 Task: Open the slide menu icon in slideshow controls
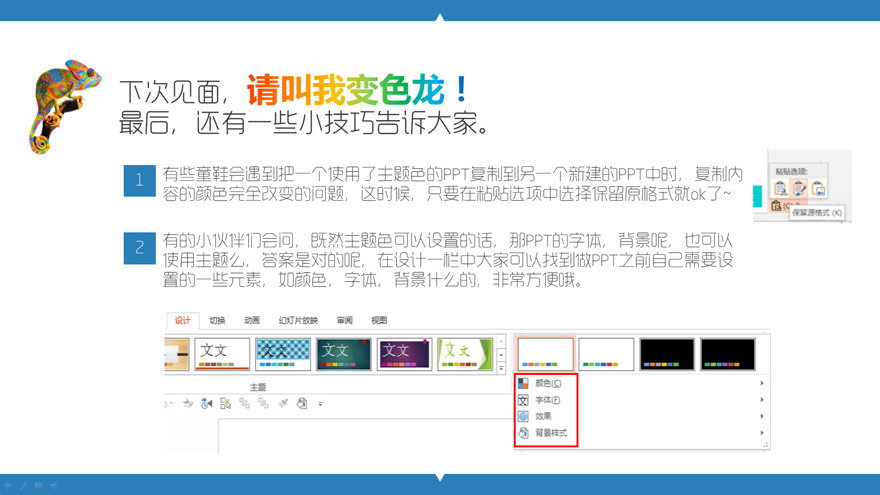coord(39,486)
